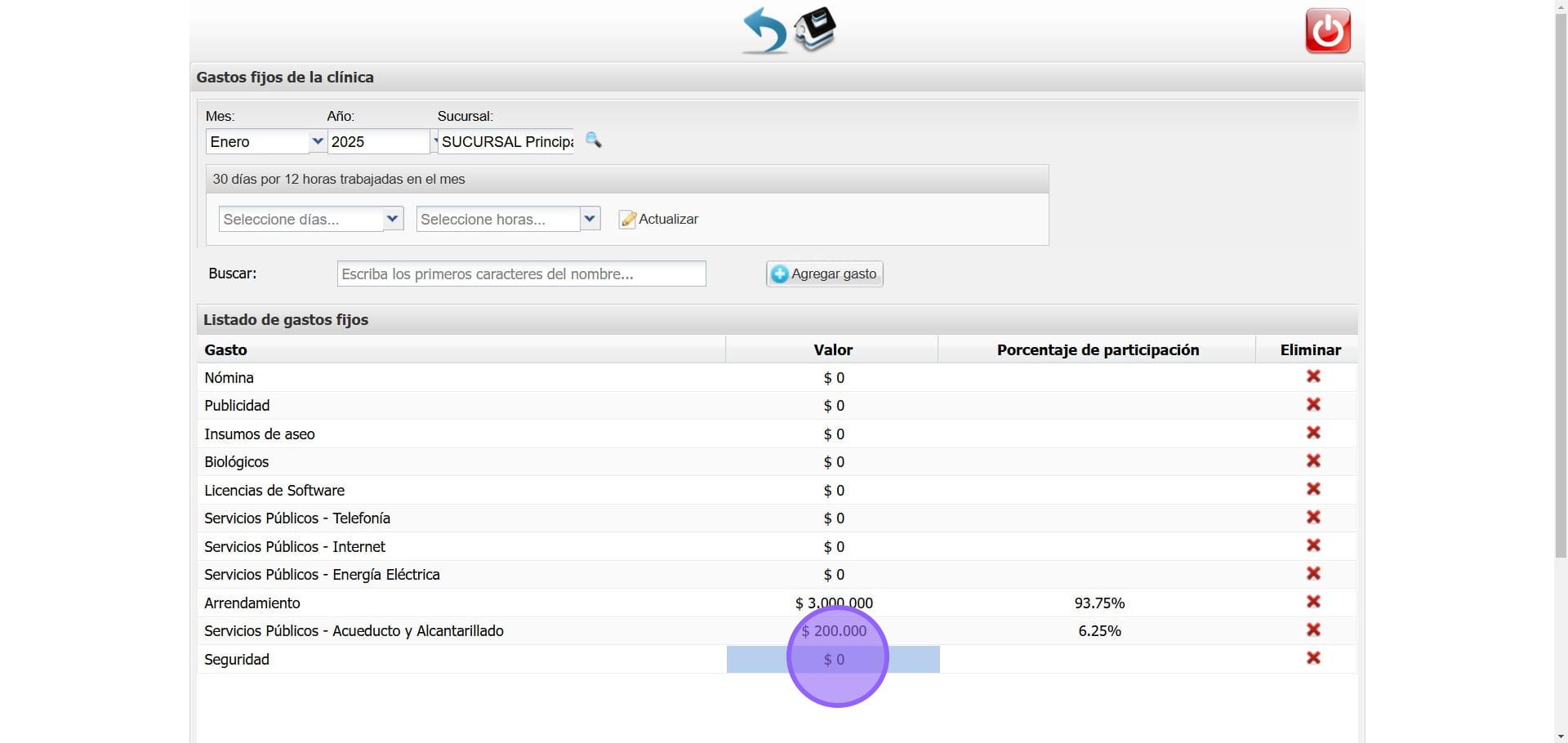Delete the Publicidad expense row
Viewport: 1568px width, 743px height.
point(1313,404)
